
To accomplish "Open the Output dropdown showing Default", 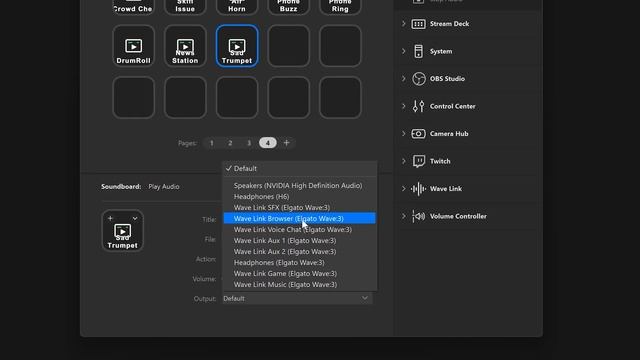I will coord(297,299).
